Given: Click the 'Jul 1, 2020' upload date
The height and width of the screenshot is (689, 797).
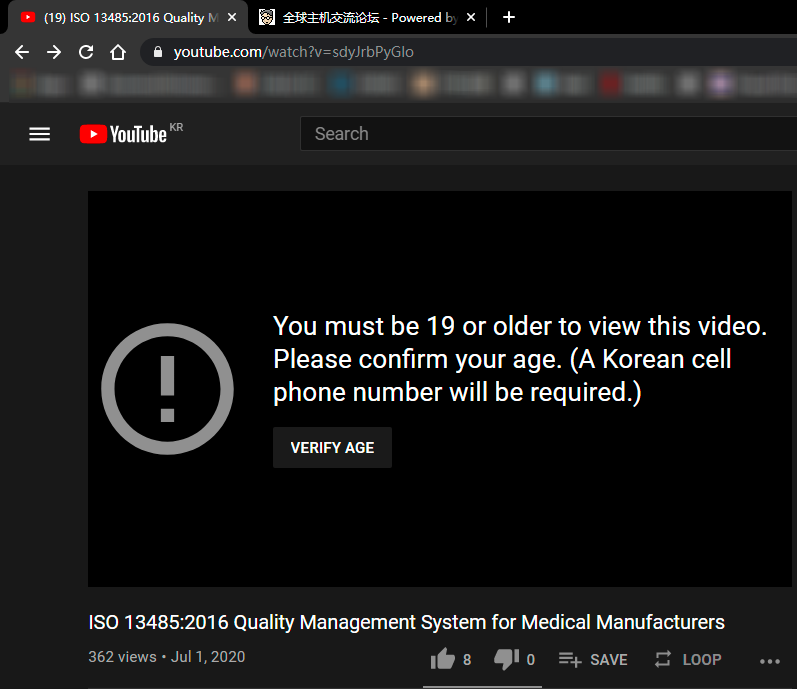Looking at the screenshot, I should (208, 657).
